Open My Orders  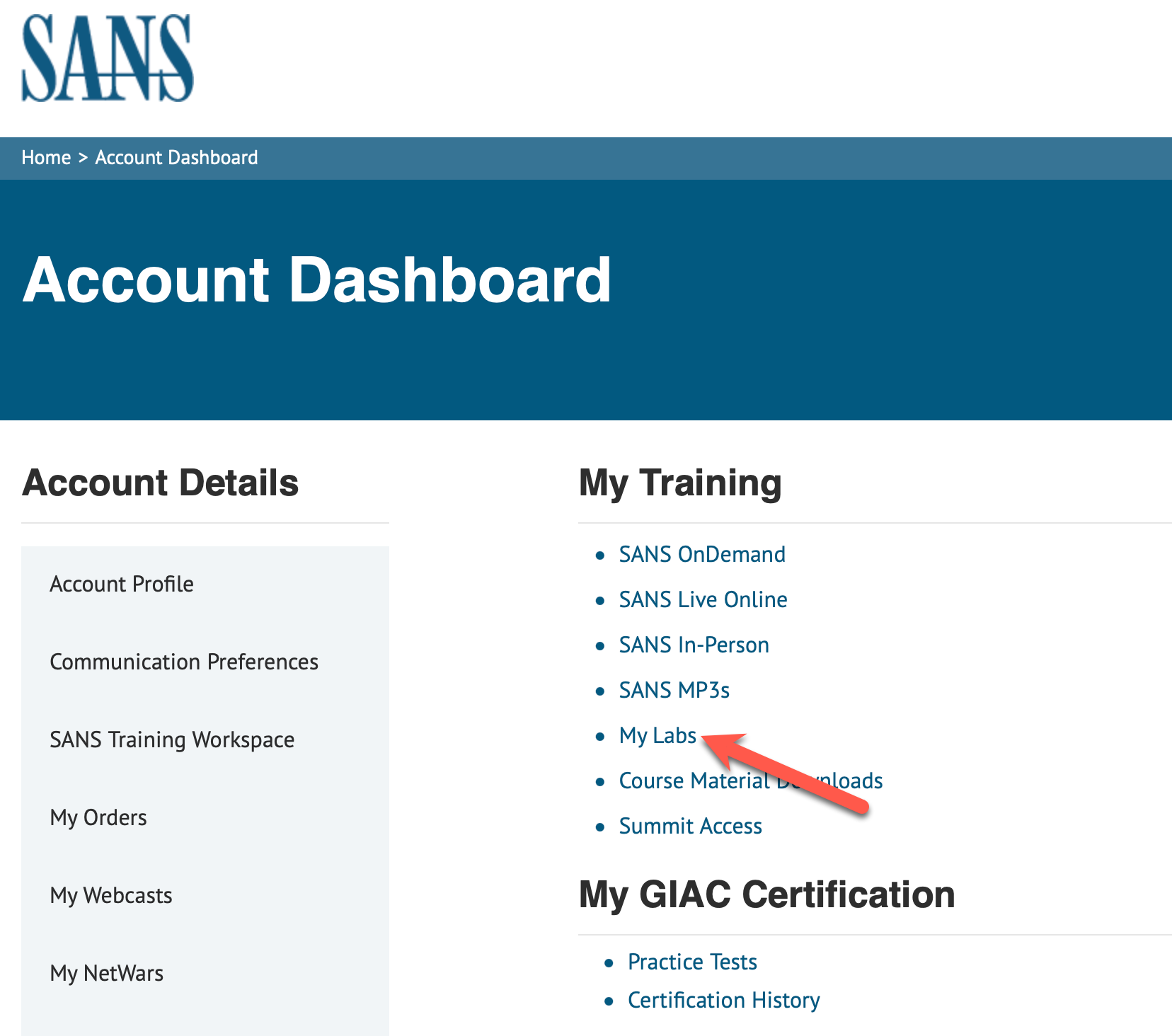(x=98, y=818)
